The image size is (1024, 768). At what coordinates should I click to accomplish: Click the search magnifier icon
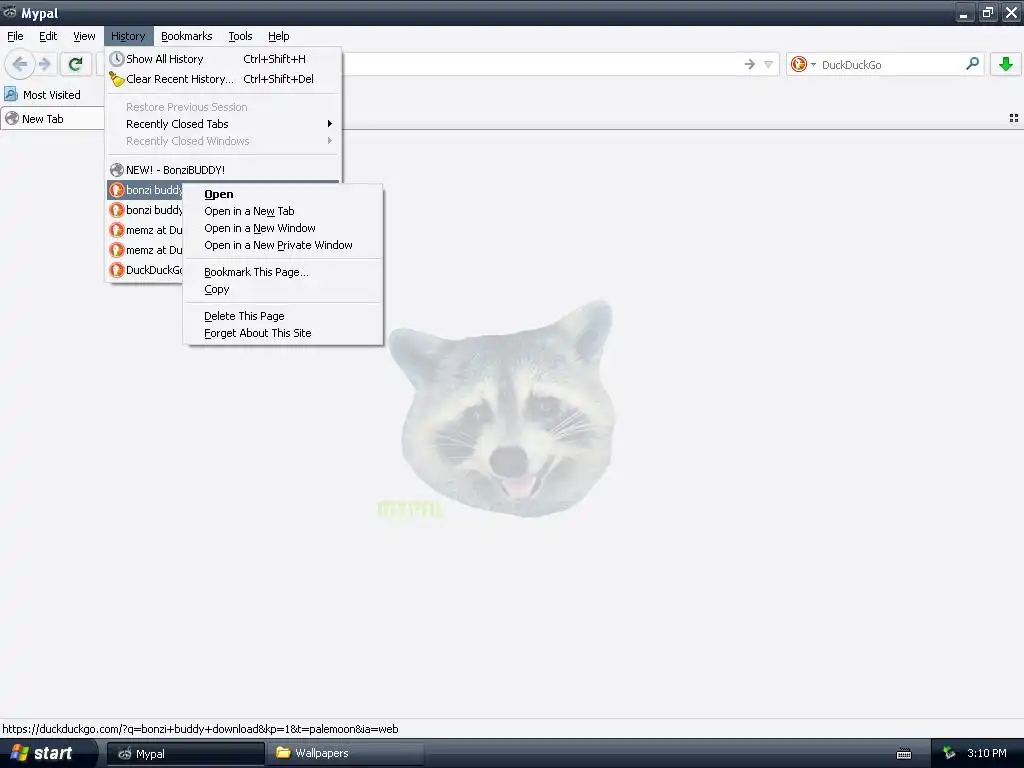[972, 63]
